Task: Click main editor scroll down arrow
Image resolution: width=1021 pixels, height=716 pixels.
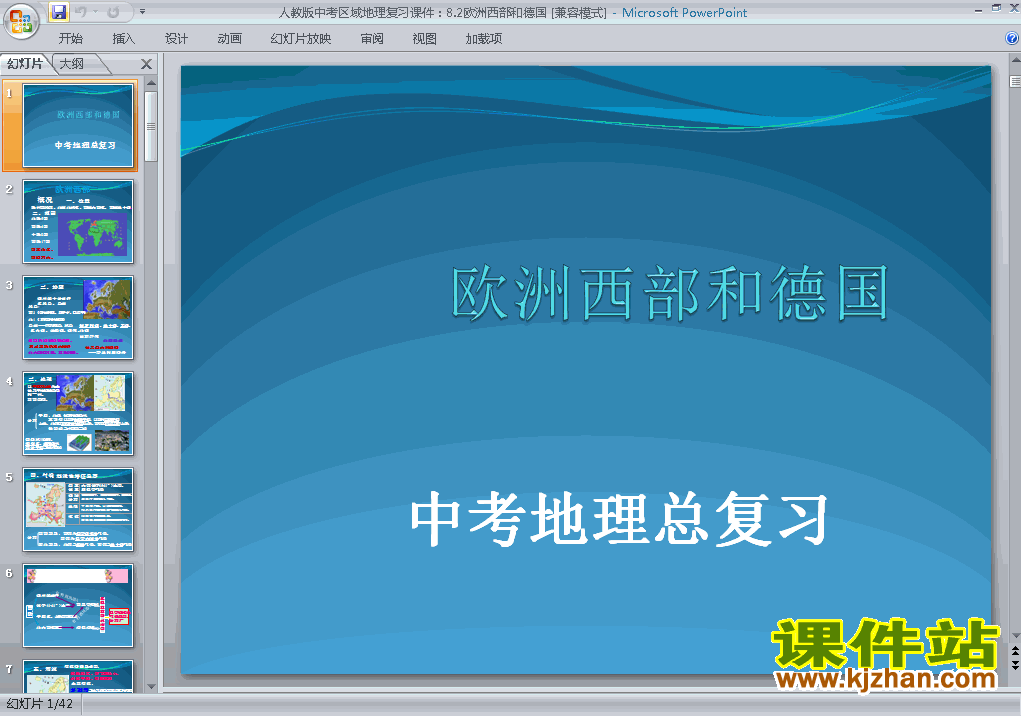Action: point(1015,636)
